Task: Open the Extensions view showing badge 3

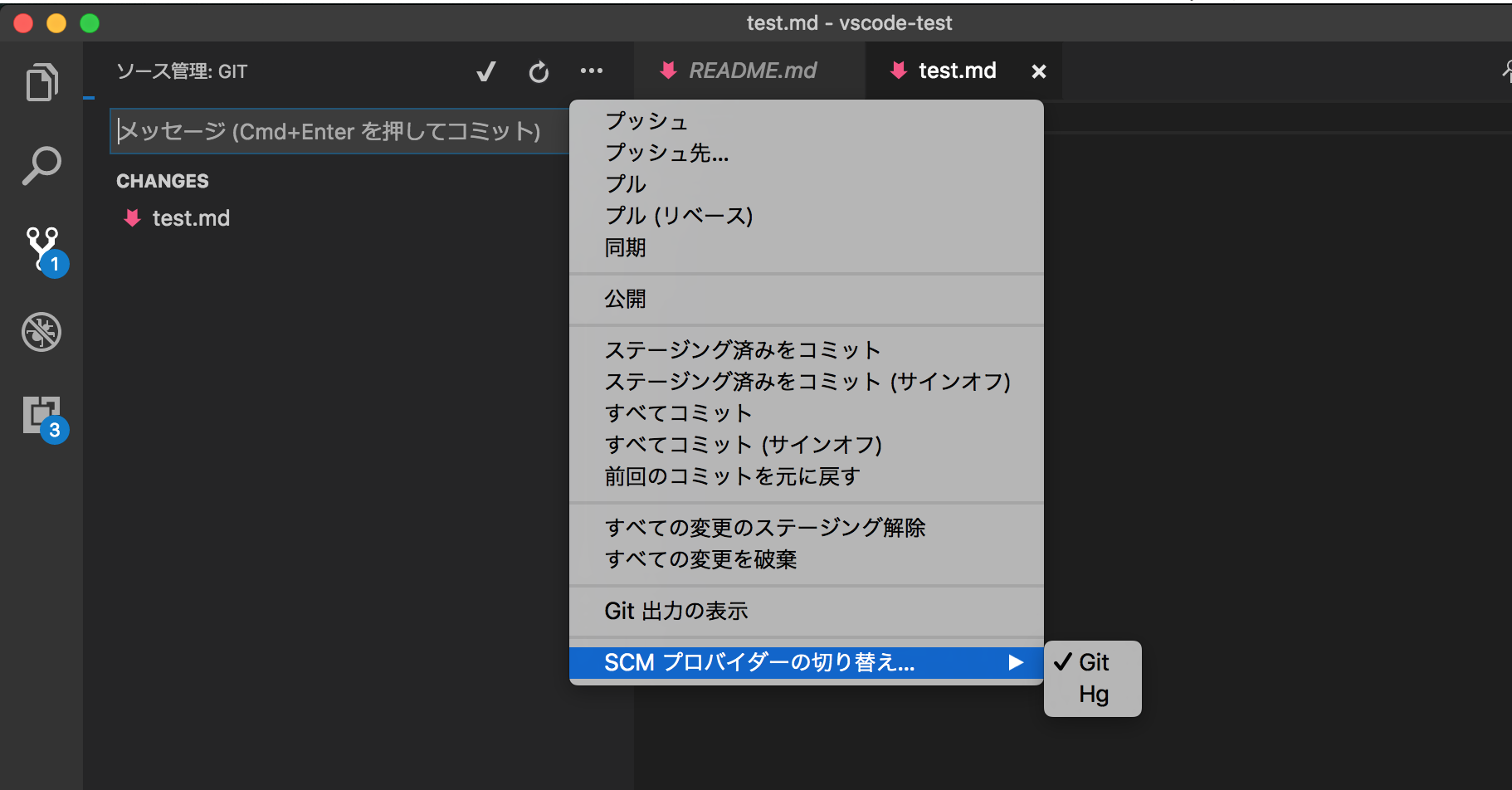Action: coord(41,415)
